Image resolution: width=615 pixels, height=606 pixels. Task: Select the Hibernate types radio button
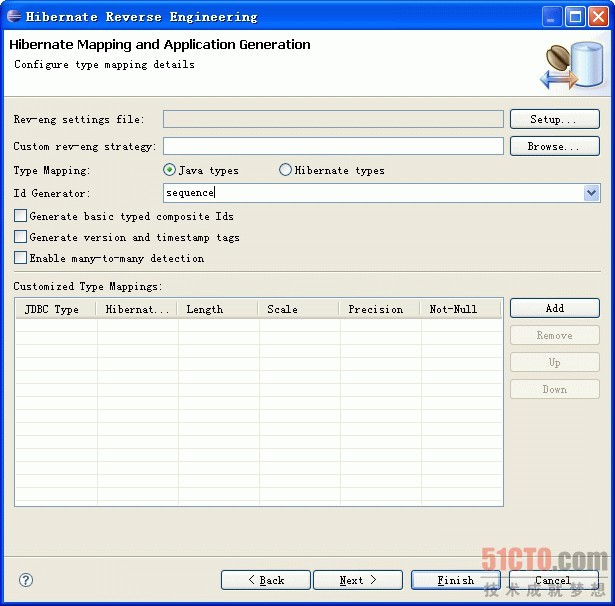285,170
